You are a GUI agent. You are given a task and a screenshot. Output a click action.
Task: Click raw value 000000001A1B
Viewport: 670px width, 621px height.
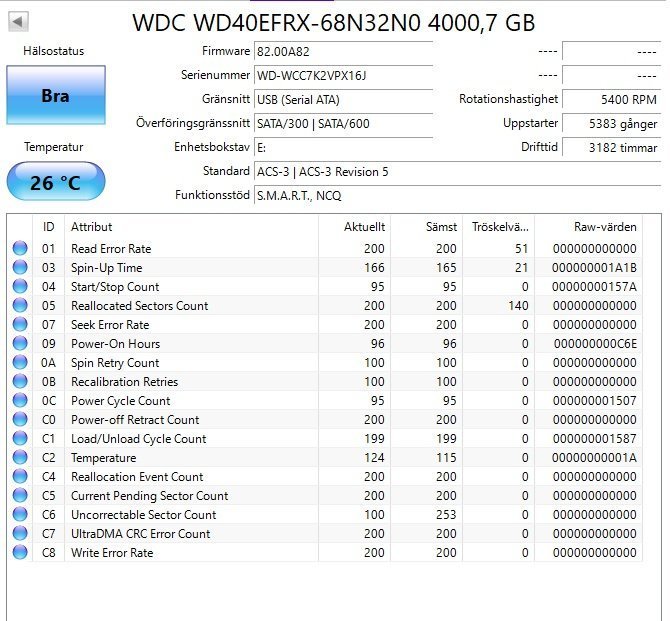[x=594, y=268]
